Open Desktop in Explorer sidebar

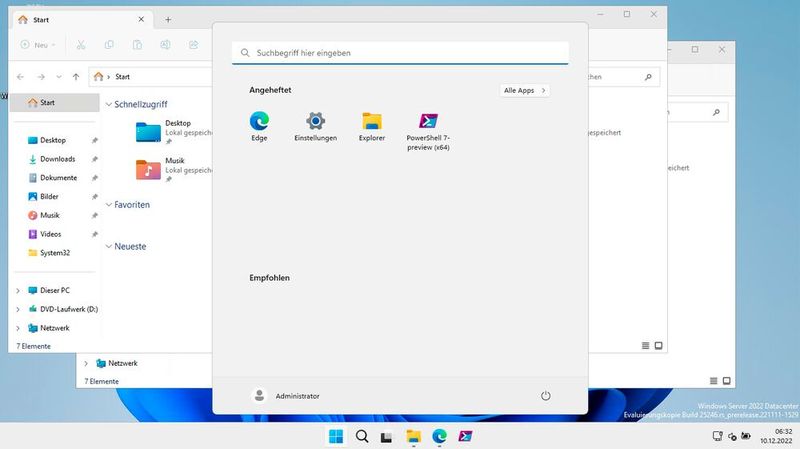pyautogui.click(x=53, y=140)
